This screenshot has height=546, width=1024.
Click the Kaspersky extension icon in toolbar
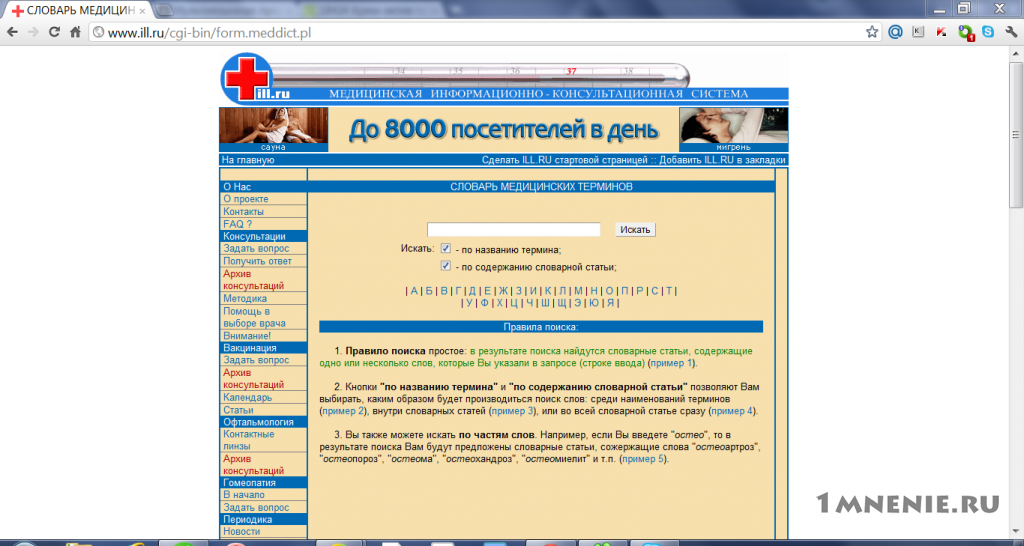click(x=941, y=32)
